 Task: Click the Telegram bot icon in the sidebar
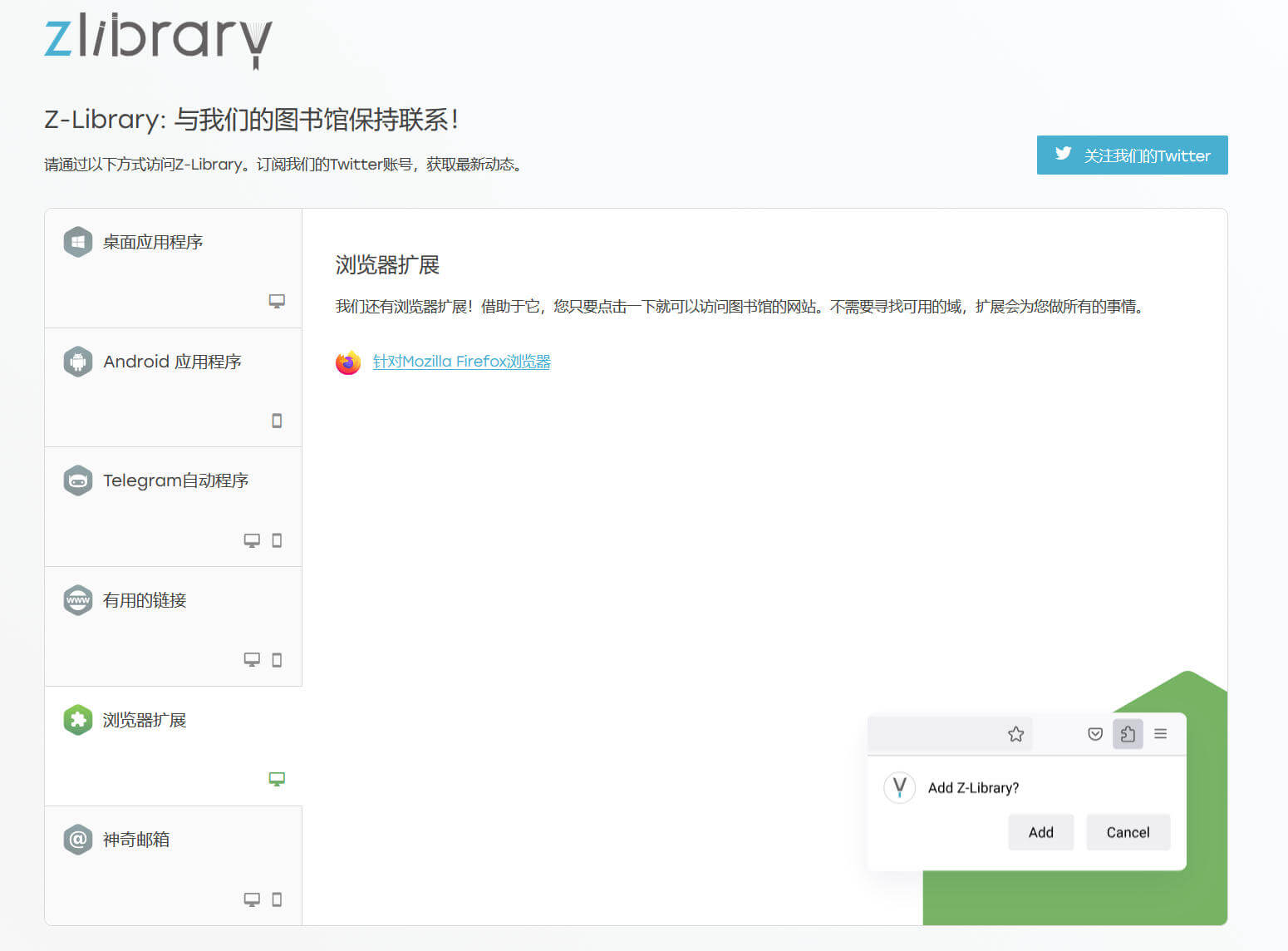tap(77, 480)
